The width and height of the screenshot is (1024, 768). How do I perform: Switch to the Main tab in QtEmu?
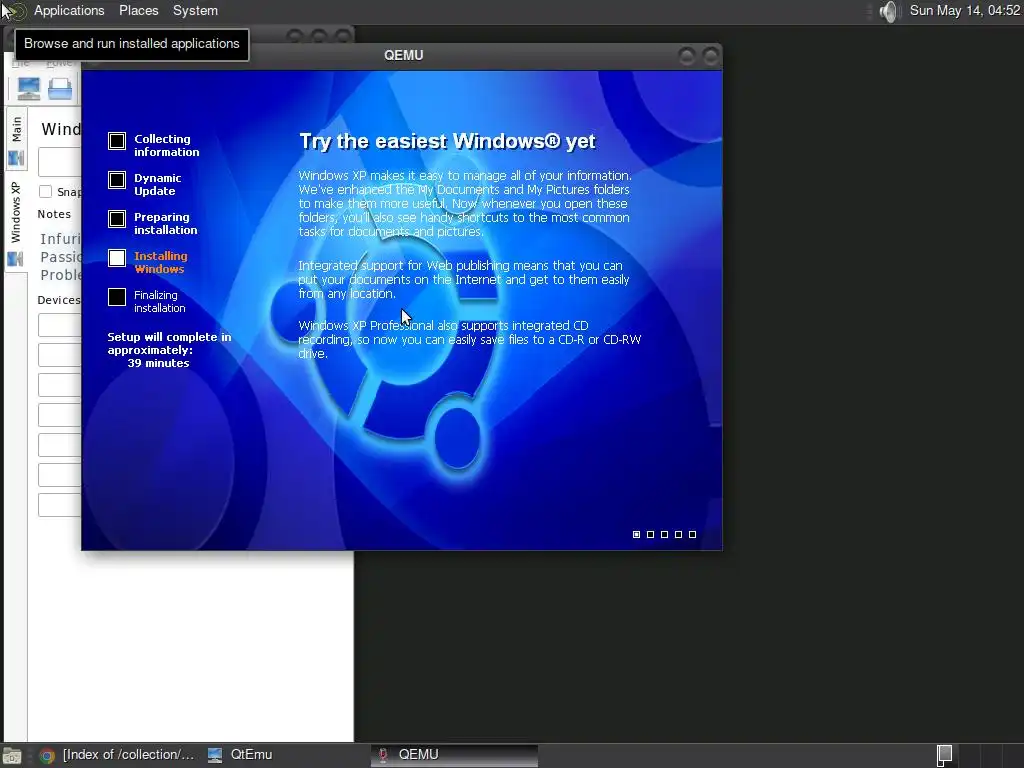[16, 140]
